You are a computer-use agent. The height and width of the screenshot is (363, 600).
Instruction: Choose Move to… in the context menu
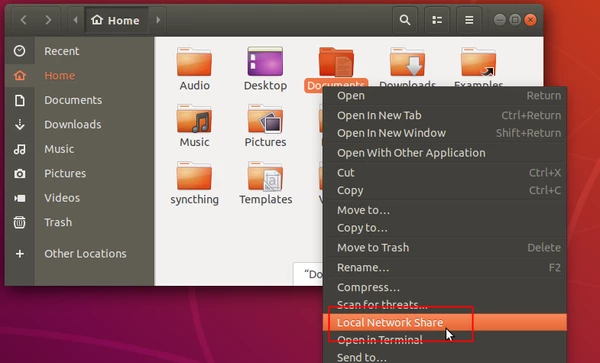click(445, 210)
